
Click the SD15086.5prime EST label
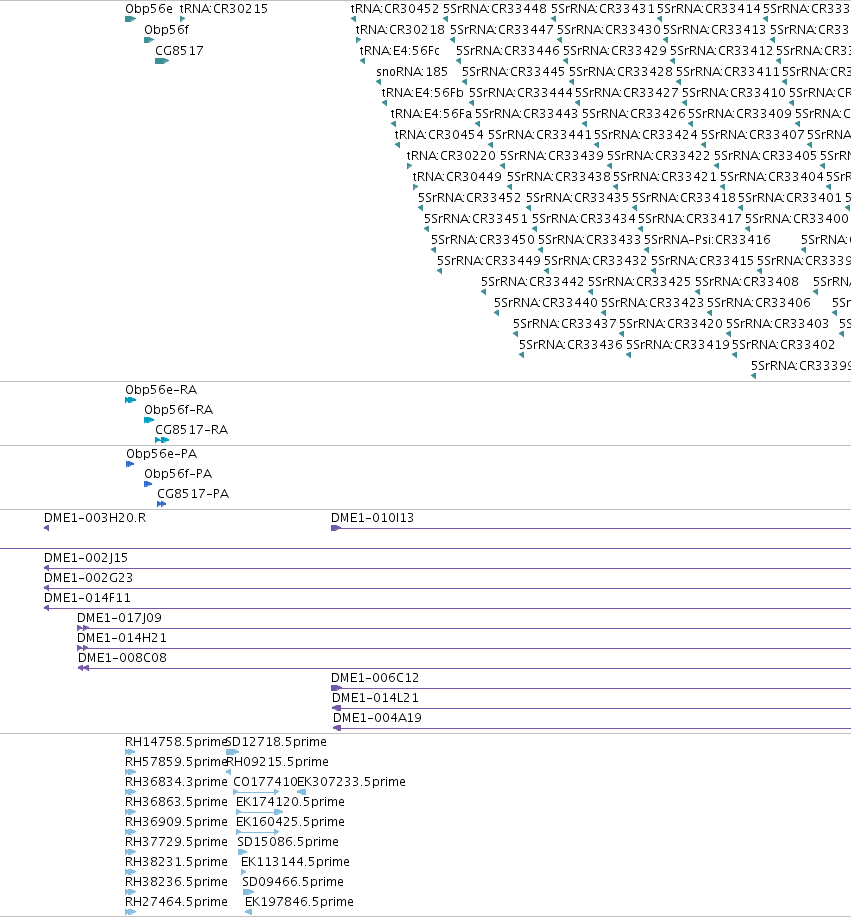coord(288,842)
